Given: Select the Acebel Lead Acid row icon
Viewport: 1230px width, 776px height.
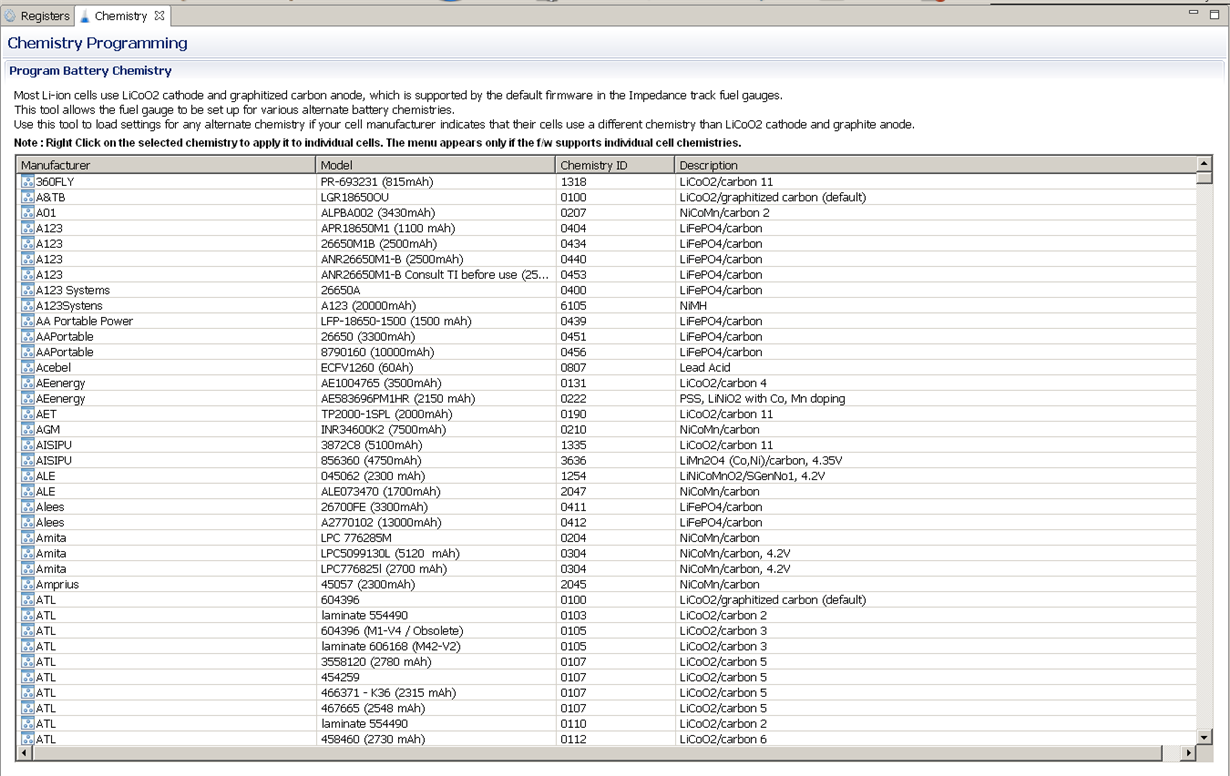Looking at the screenshot, I should [x=28, y=368].
